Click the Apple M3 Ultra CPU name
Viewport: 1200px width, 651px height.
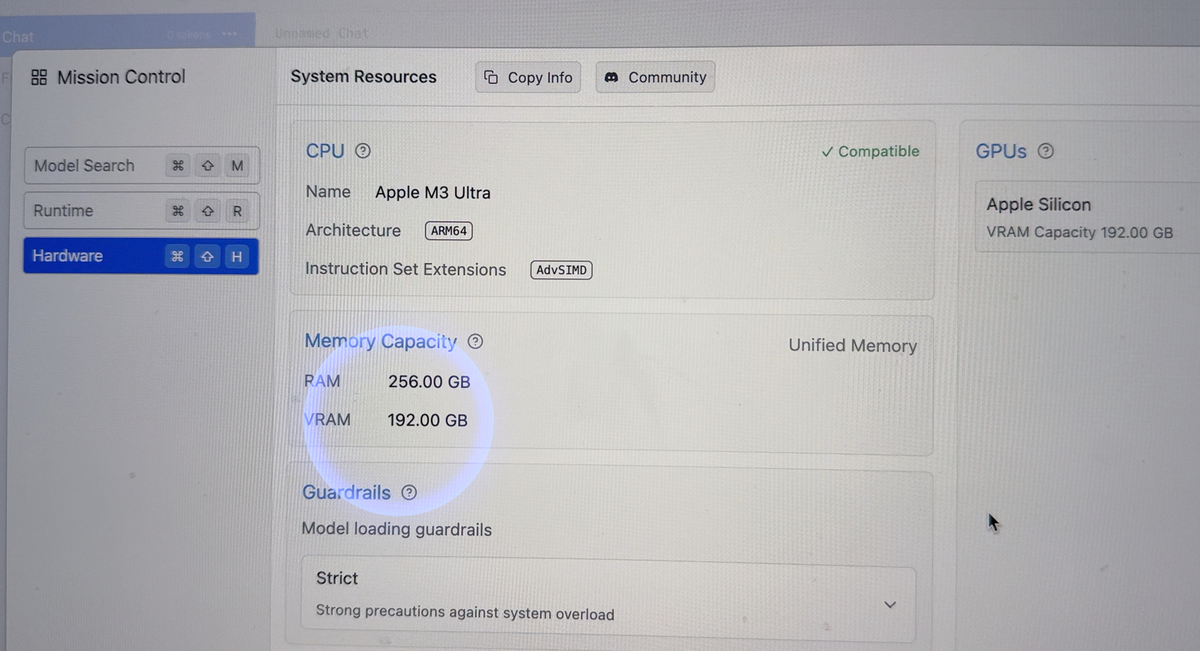(433, 192)
